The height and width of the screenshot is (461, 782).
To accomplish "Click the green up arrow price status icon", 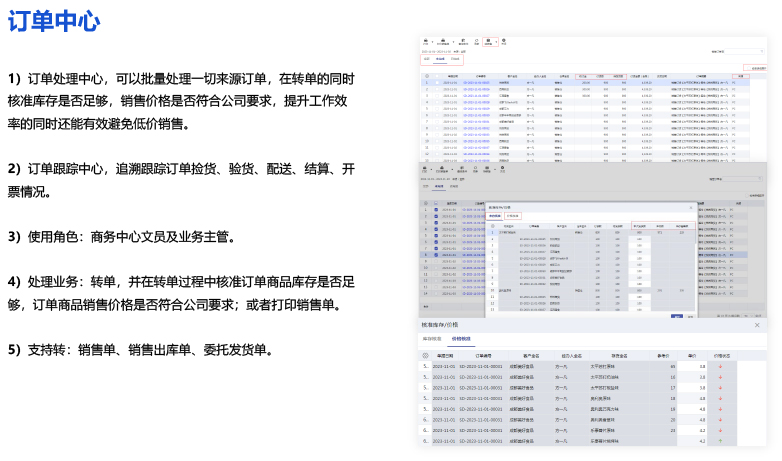I will click(x=717, y=440).
